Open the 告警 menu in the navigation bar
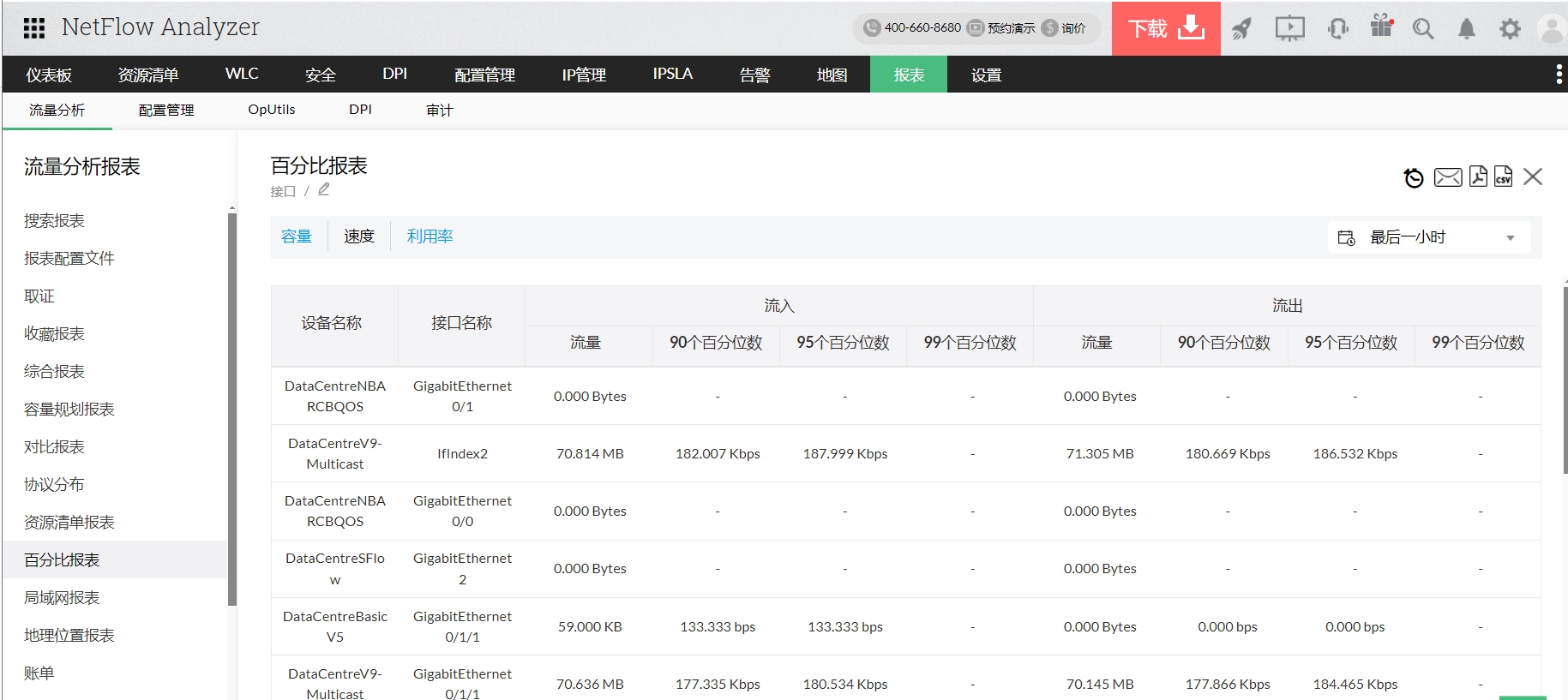The height and width of the screenshot is (700, 1568). [754, 75]
